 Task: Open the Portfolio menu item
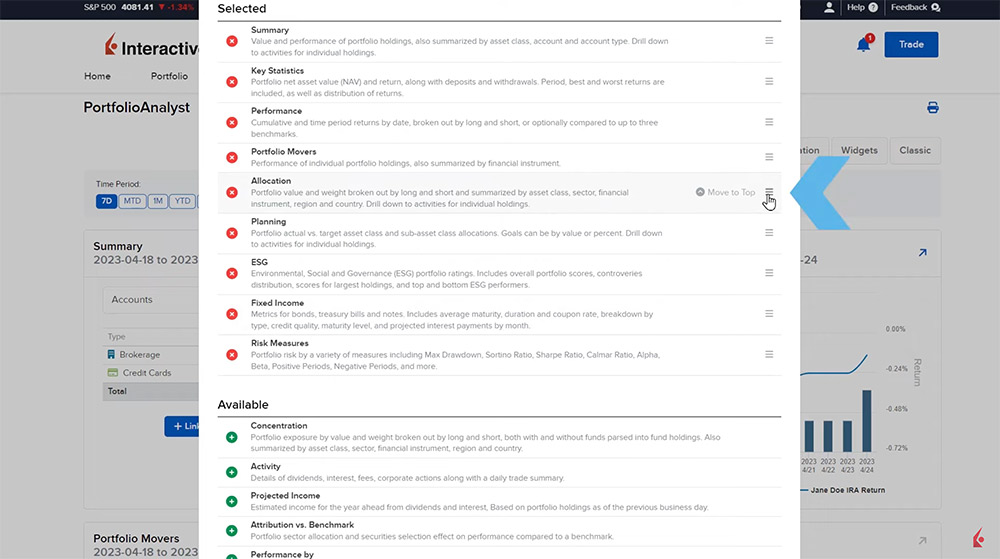coord(169,76)
